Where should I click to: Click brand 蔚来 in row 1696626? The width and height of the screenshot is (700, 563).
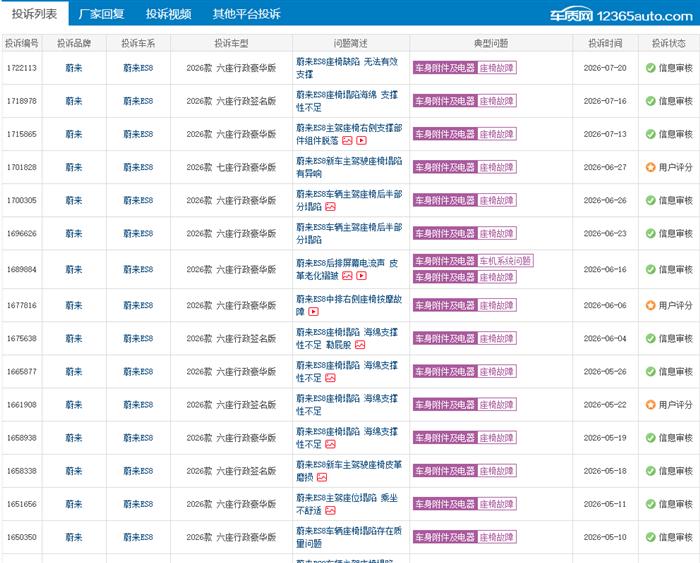74,234
